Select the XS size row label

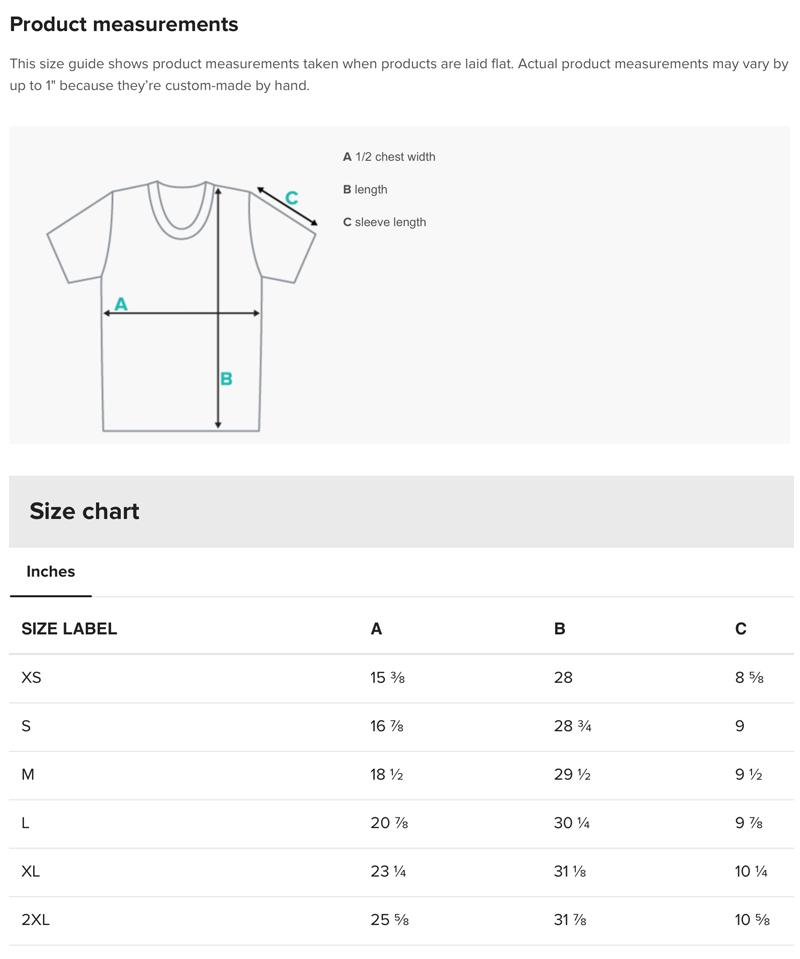tap(31, 678)
